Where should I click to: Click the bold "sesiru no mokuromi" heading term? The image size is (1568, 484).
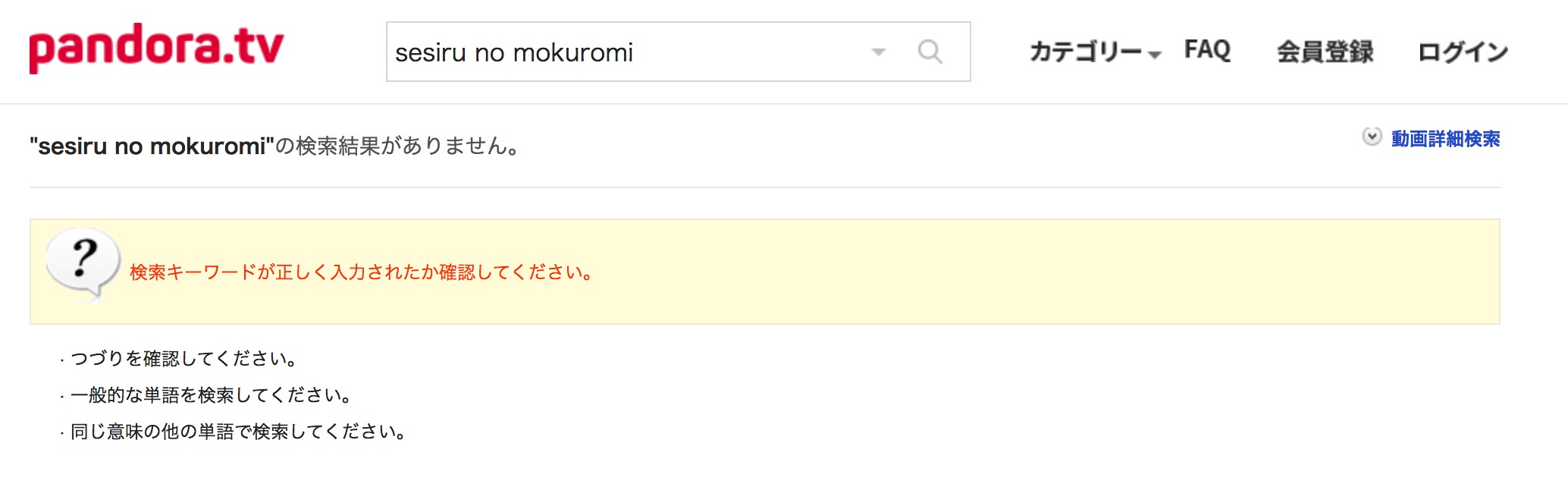152,146
